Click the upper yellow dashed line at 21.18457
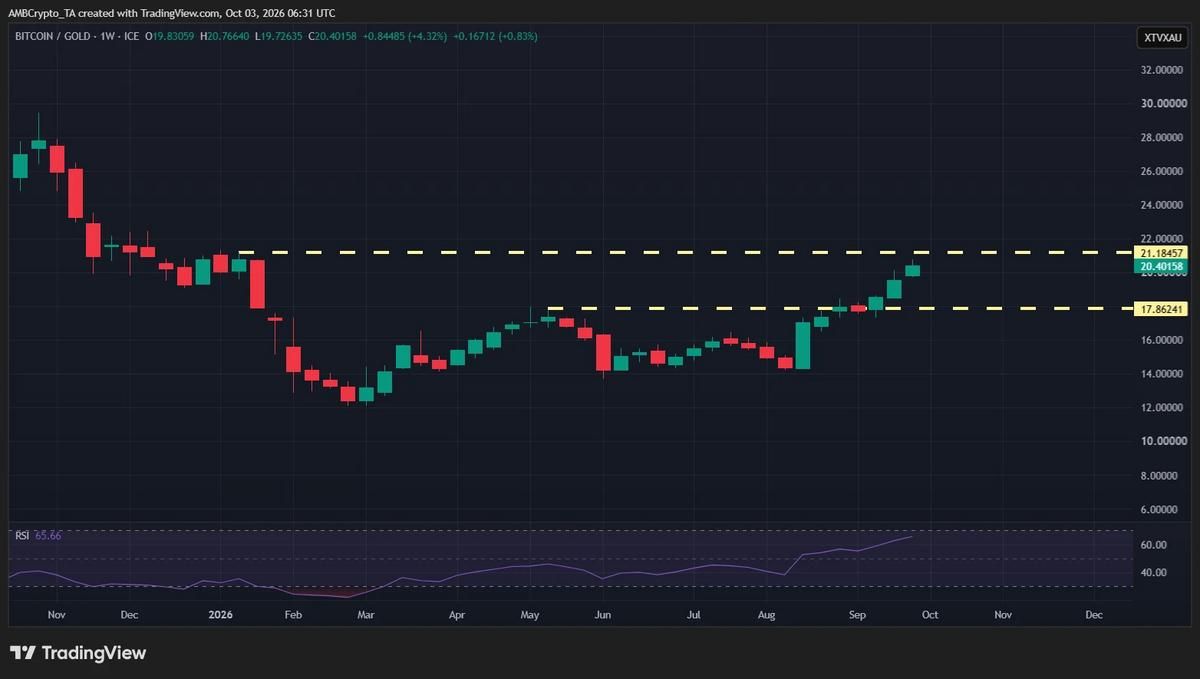The height and width of the screenshot is (679, 1200). (x=685, y=252)
